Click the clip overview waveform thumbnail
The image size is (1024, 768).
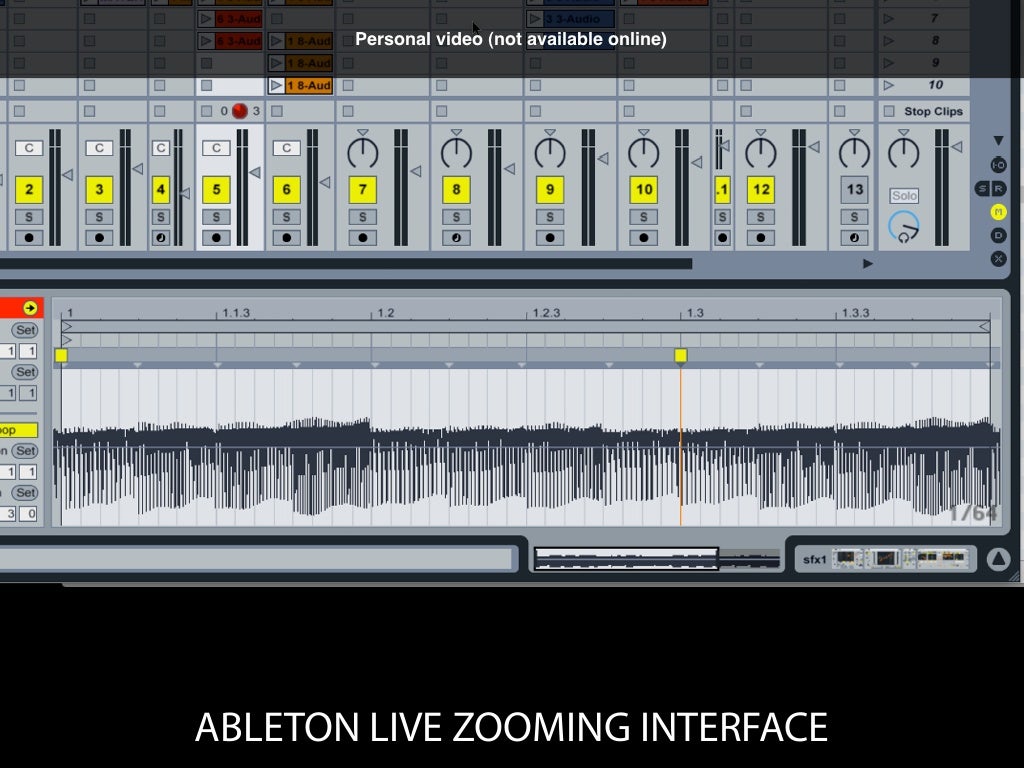(x=657, y=559)
